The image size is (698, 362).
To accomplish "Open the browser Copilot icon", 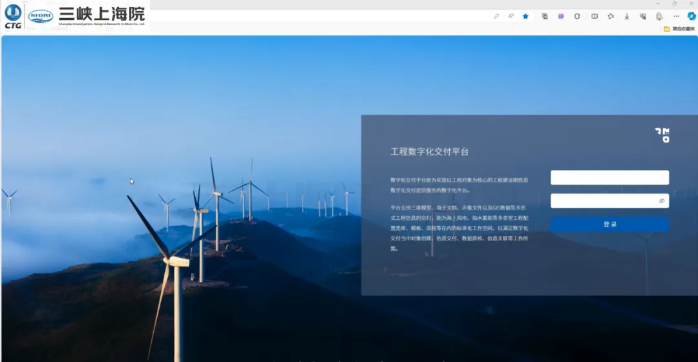I will [x=691, y=16].
